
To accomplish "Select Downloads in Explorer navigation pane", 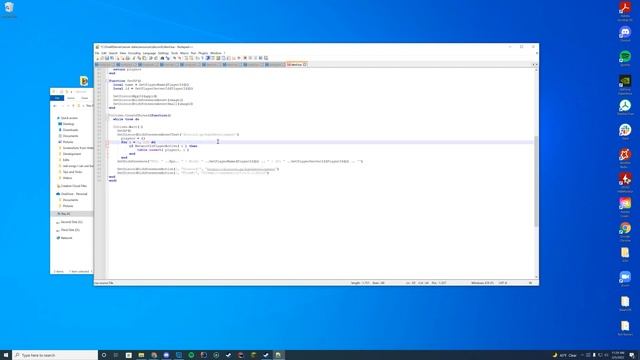I will 70,130.
